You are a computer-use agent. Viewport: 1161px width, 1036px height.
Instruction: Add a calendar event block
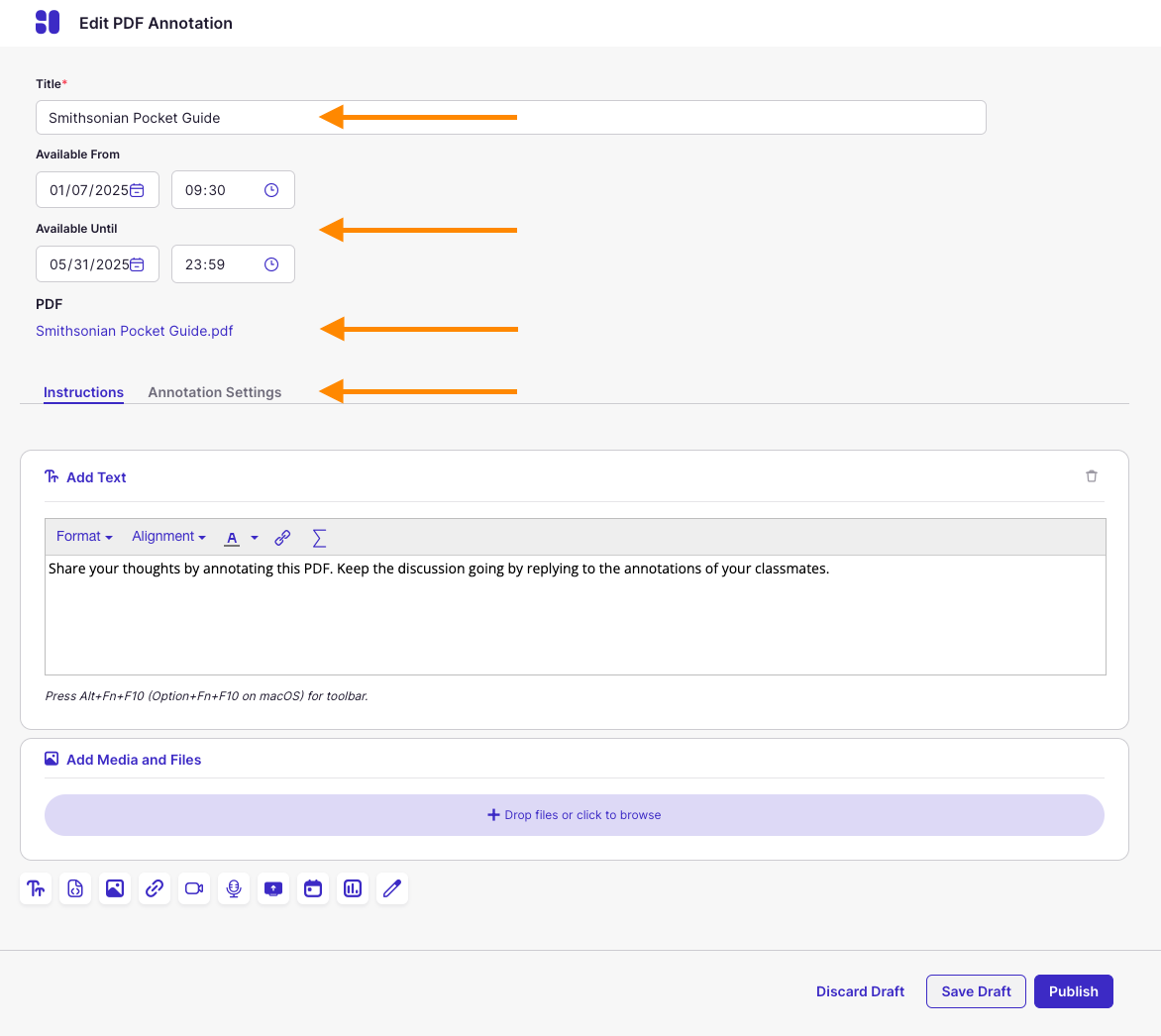[313, 888]
